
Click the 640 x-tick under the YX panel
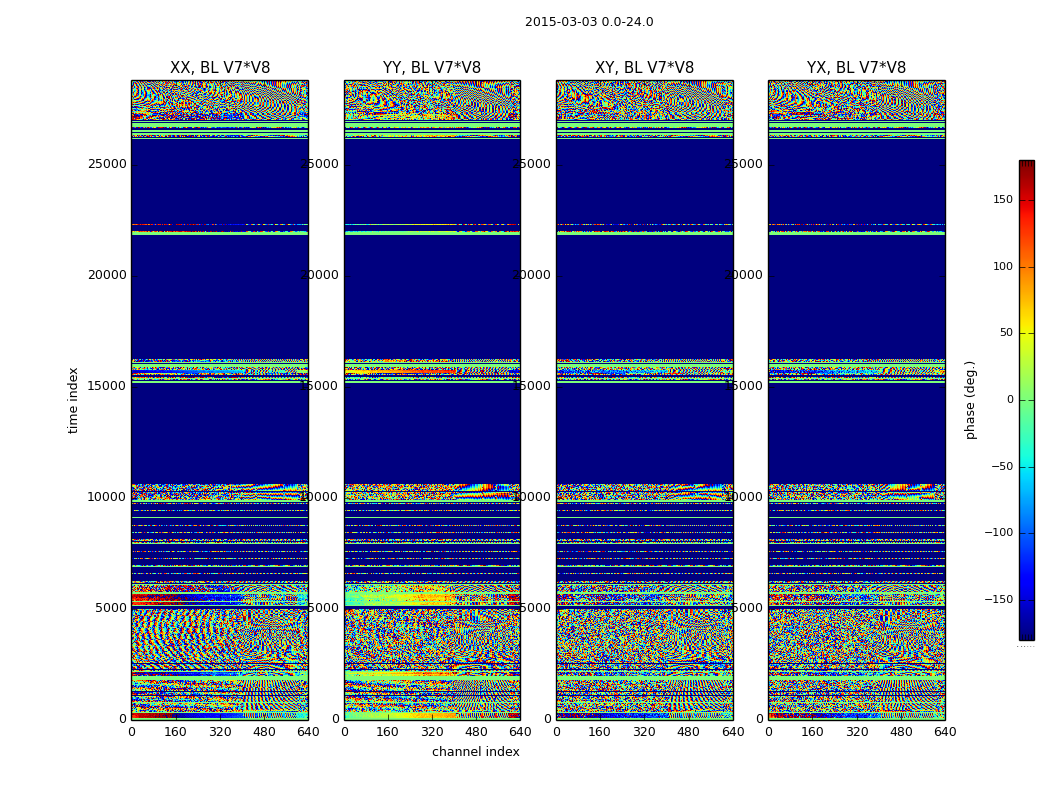945,732
